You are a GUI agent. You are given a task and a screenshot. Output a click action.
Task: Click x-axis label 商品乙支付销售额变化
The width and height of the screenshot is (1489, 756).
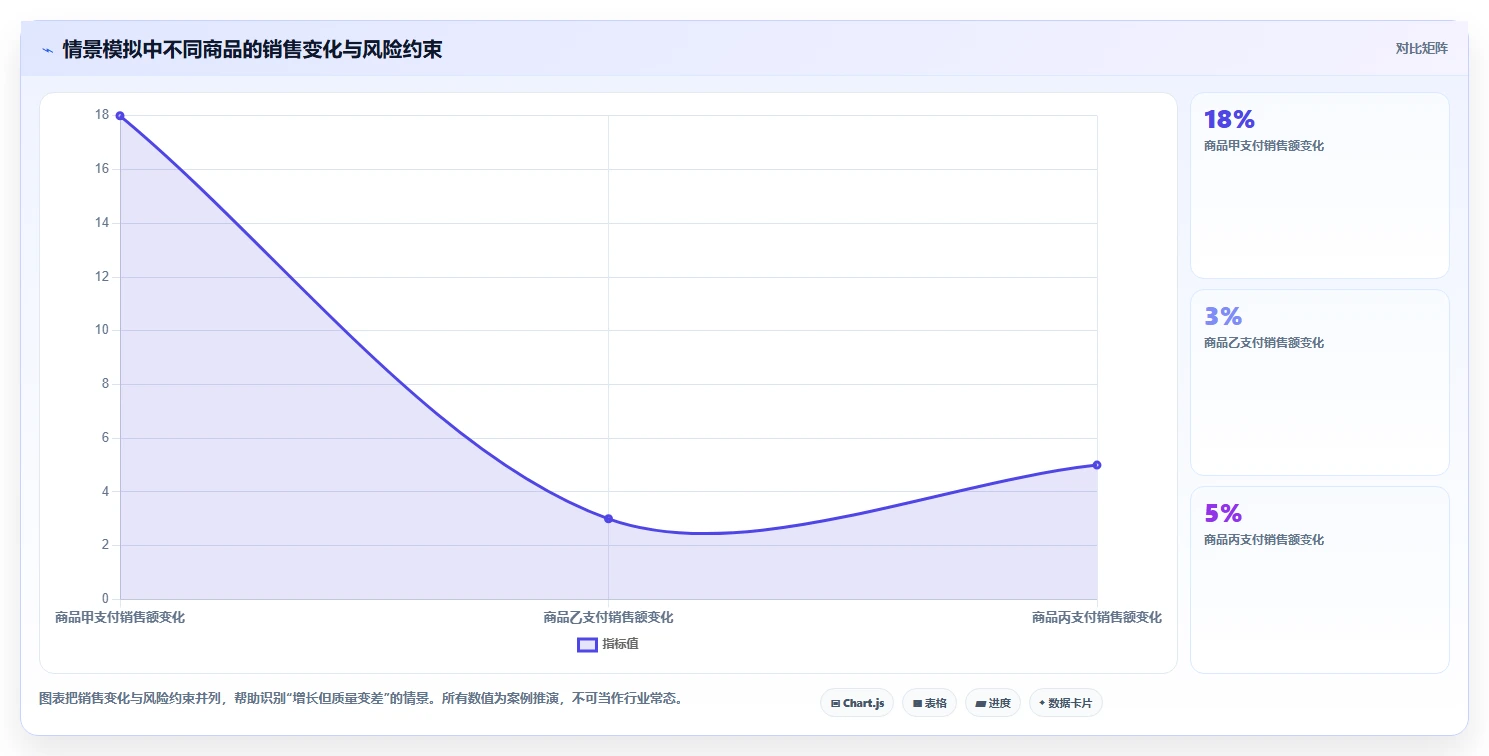[608, 618]
